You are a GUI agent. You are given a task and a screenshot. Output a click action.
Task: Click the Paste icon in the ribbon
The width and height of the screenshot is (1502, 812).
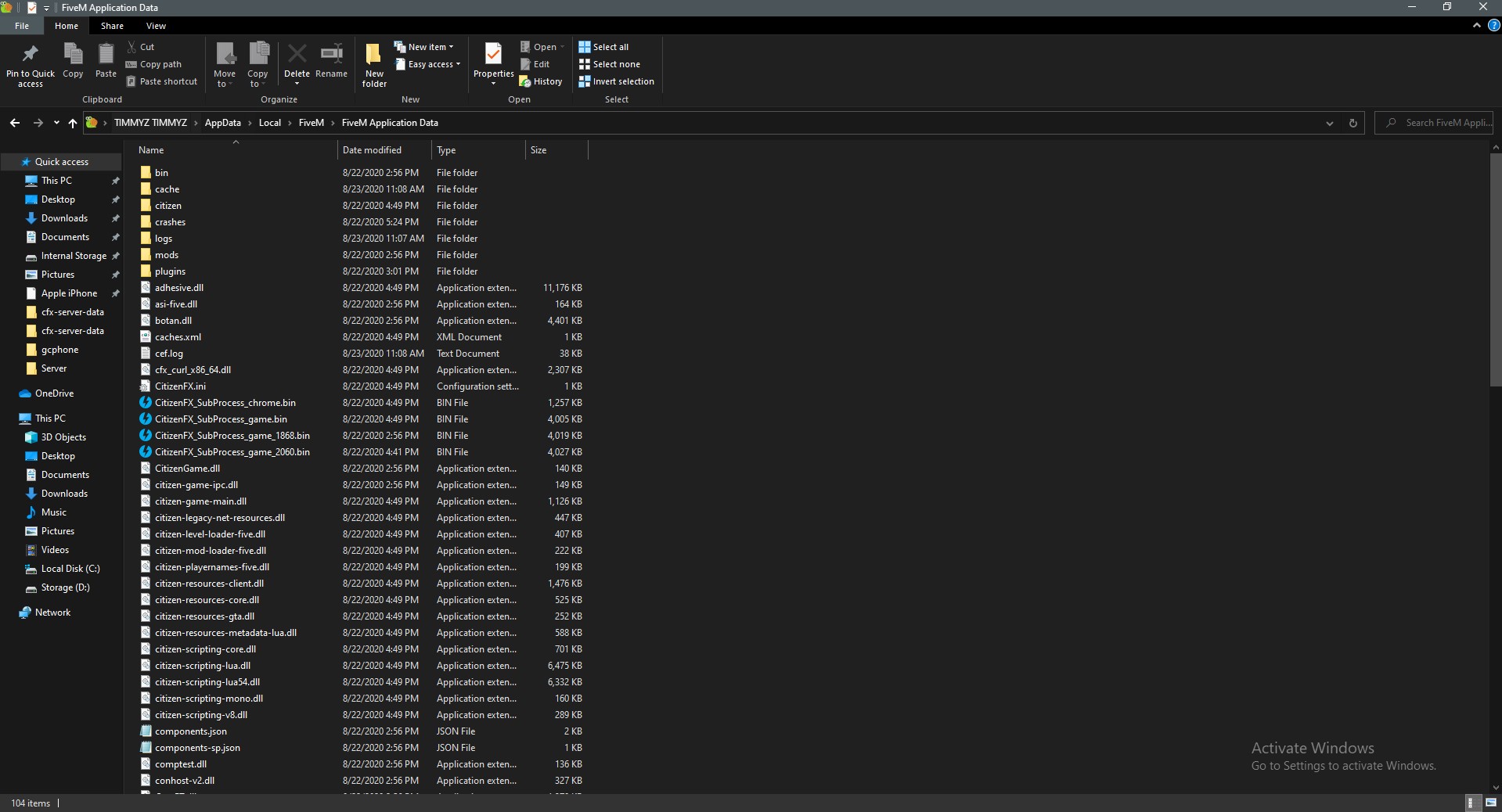point(105,63)
